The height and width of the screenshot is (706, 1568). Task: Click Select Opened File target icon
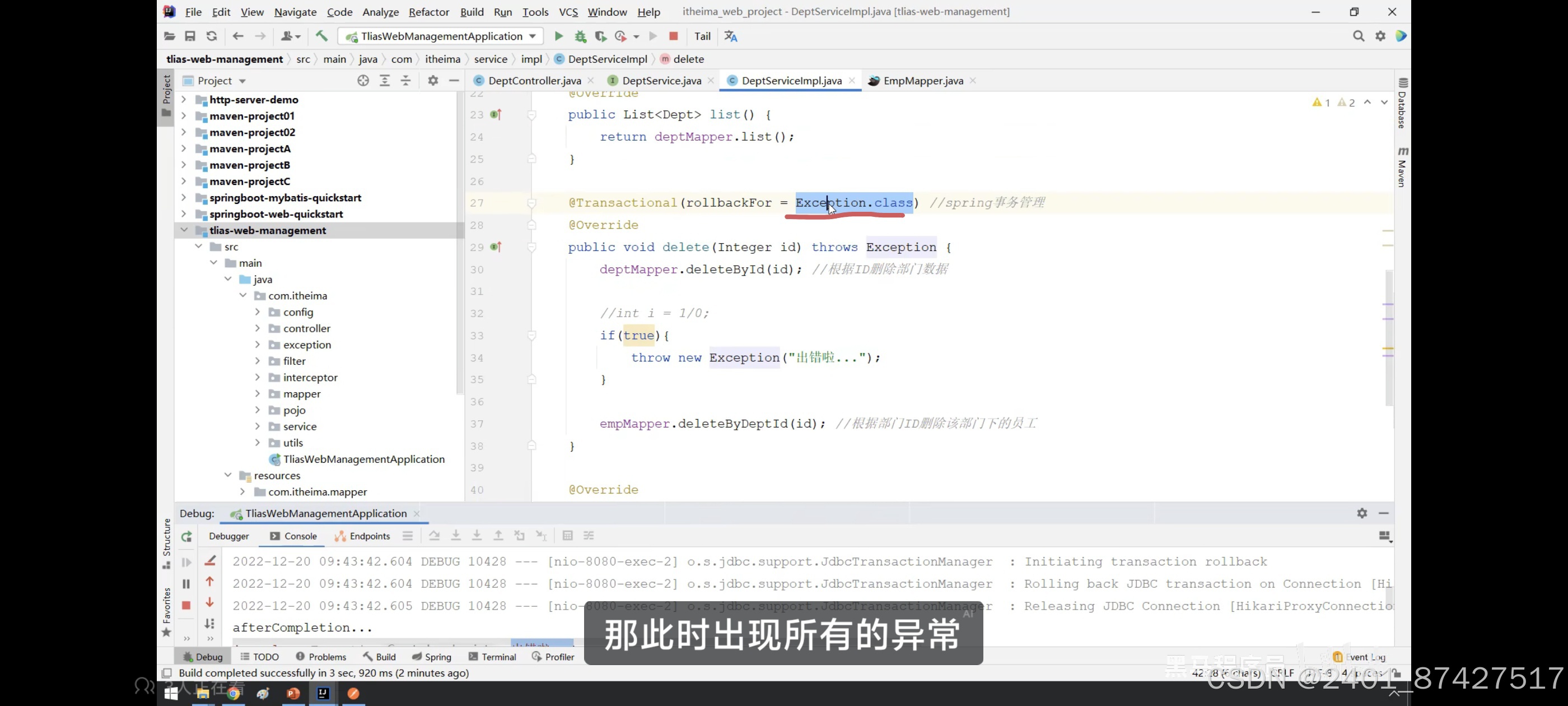coord(363,81)
